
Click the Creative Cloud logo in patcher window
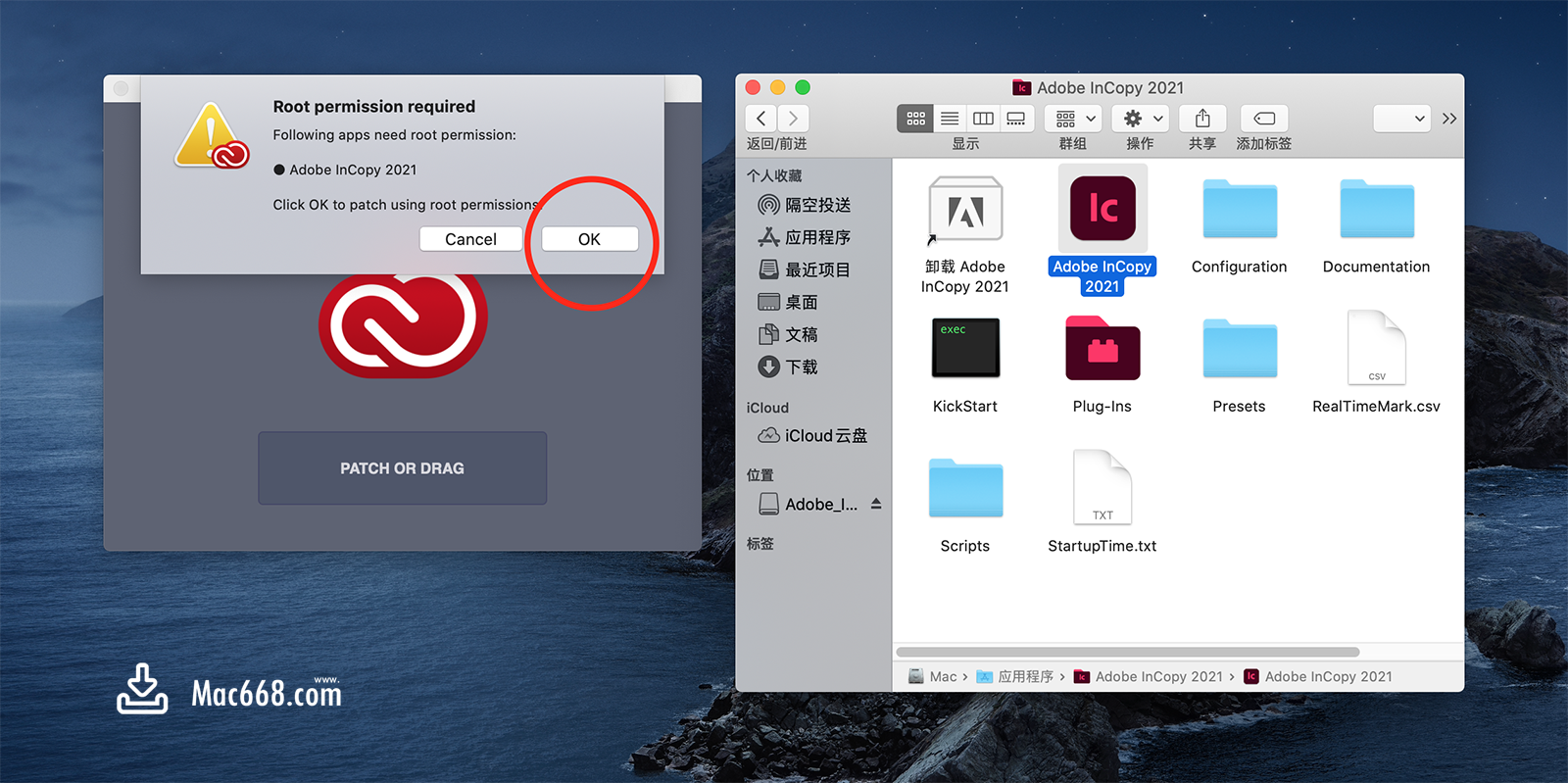(403, 324)
